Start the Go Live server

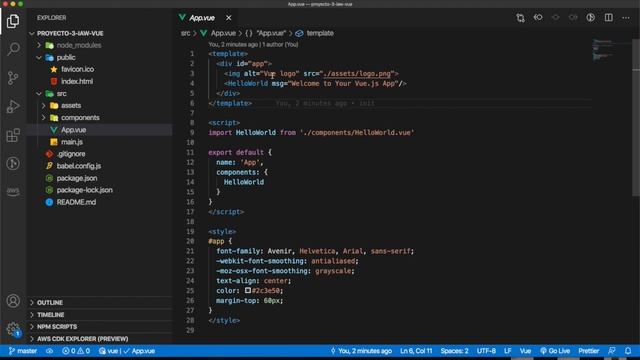(x=555, y=351)
